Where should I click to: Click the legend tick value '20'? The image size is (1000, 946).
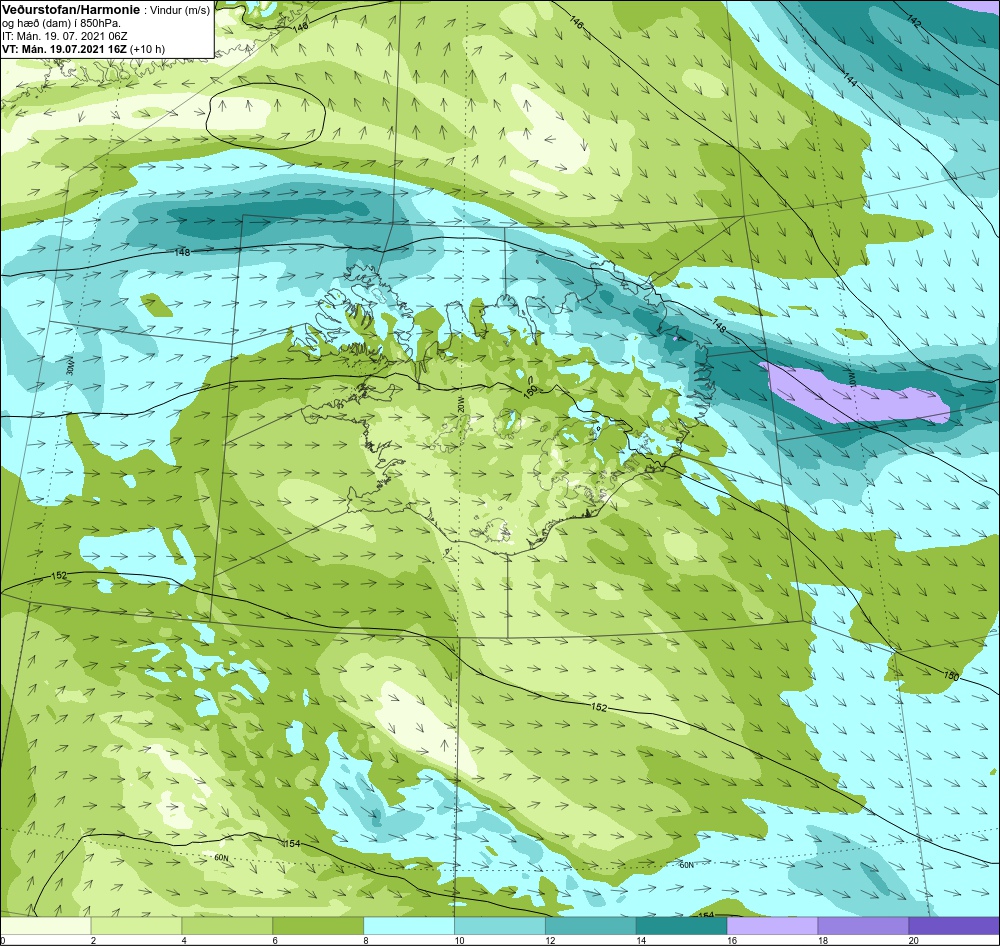coord(913,940)
